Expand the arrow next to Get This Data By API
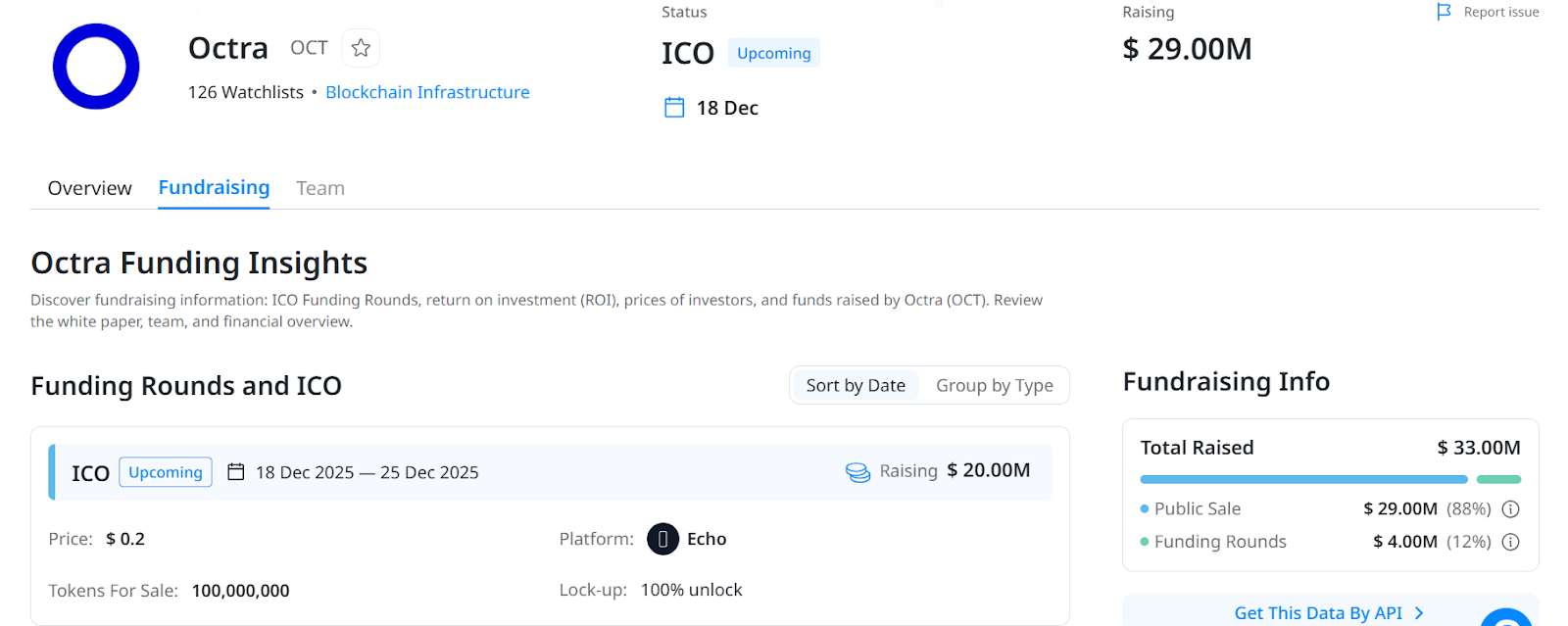This screenshot has height=626, width=1568. click(1419, 613)
